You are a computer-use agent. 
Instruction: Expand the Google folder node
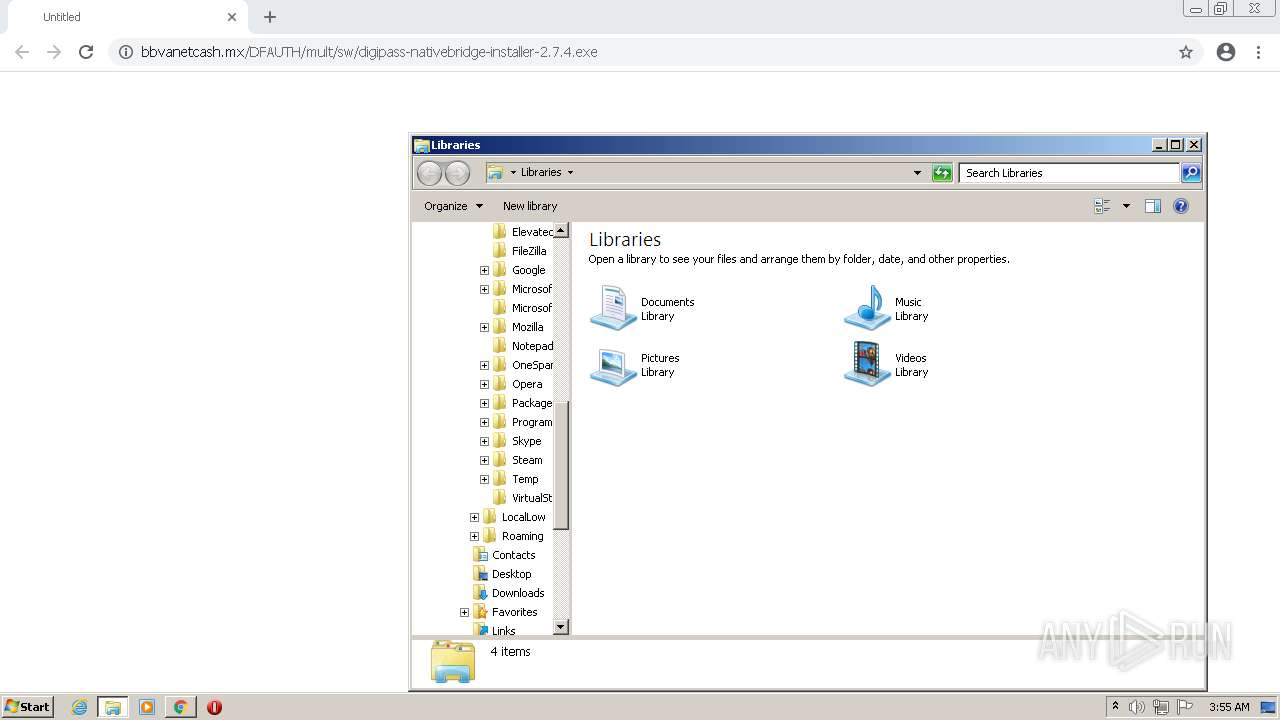[484, 270]
